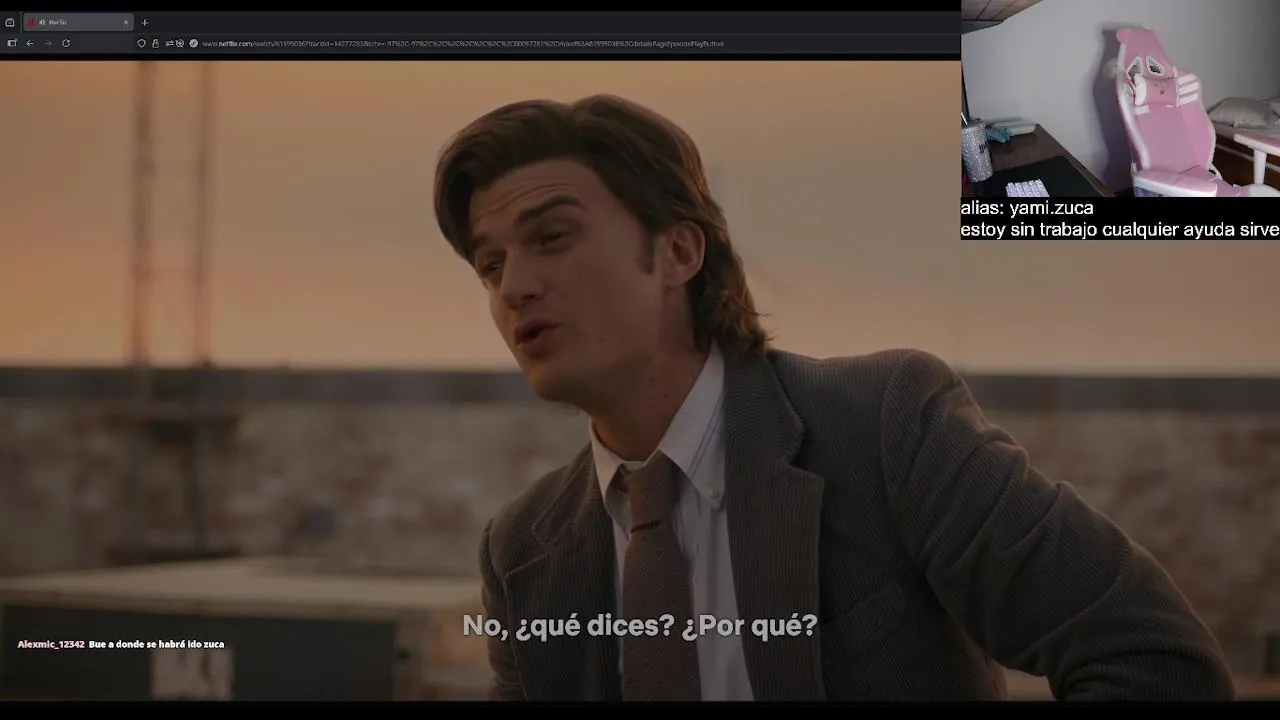Open the sidebar toggle icon
The height and width of the screenshot is (720, 1280).
coord(12,43)
